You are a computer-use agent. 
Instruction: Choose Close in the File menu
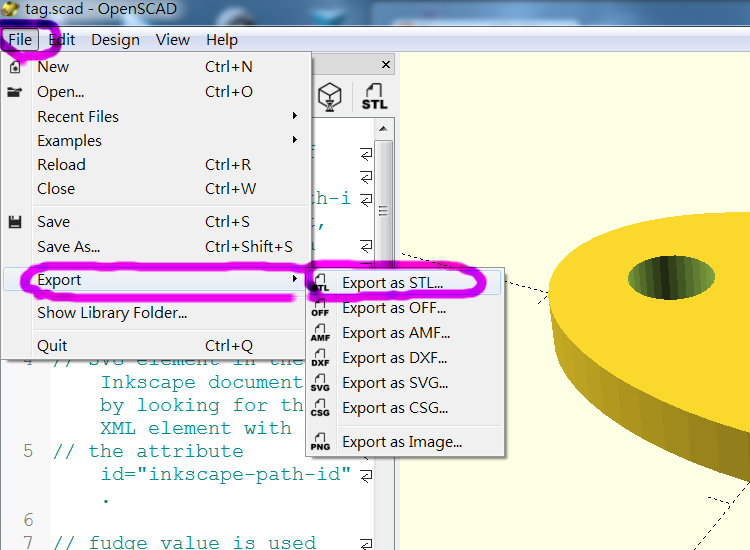[156, 189]
